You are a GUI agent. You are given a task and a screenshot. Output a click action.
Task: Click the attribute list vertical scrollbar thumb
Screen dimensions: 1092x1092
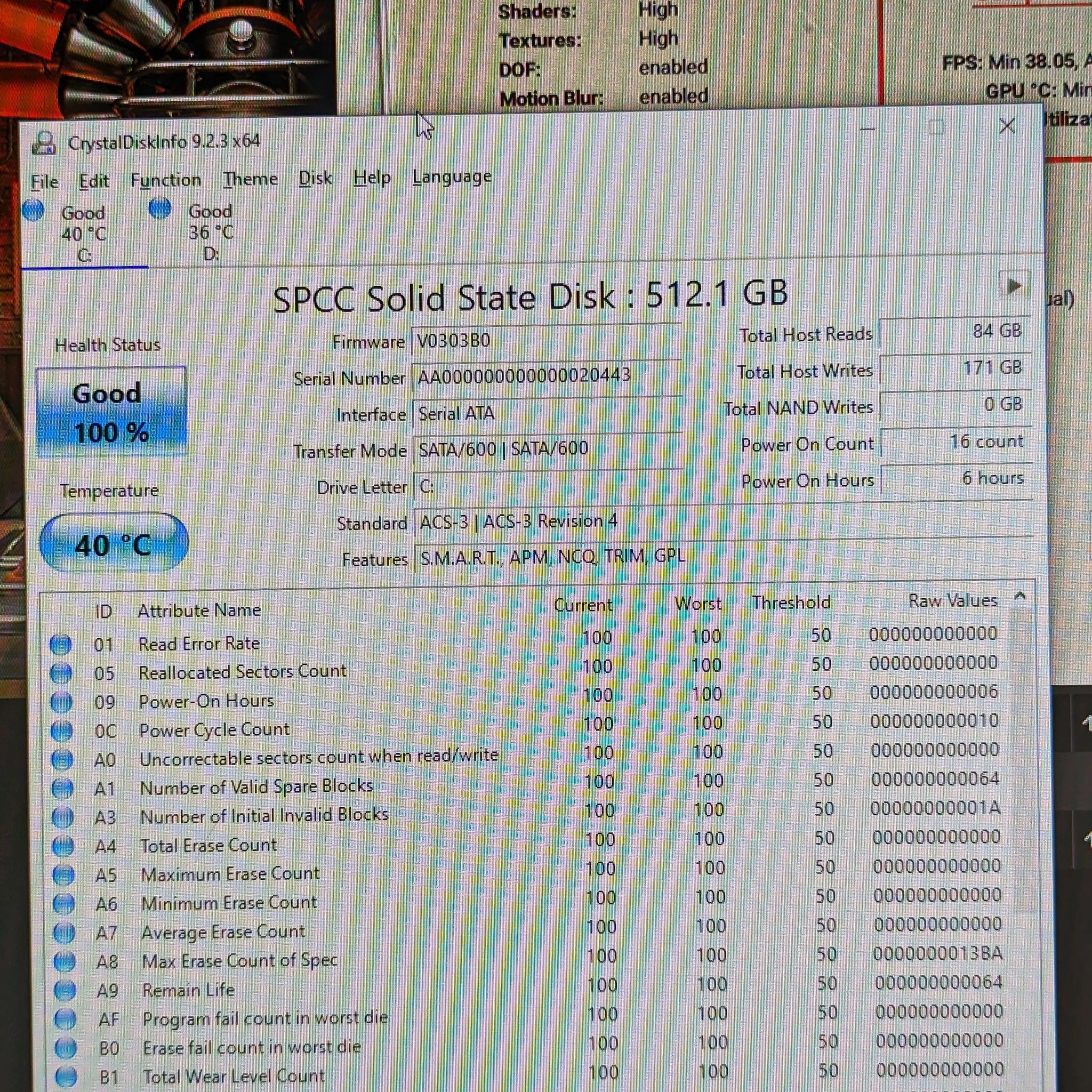click(x=1023, y=760)
